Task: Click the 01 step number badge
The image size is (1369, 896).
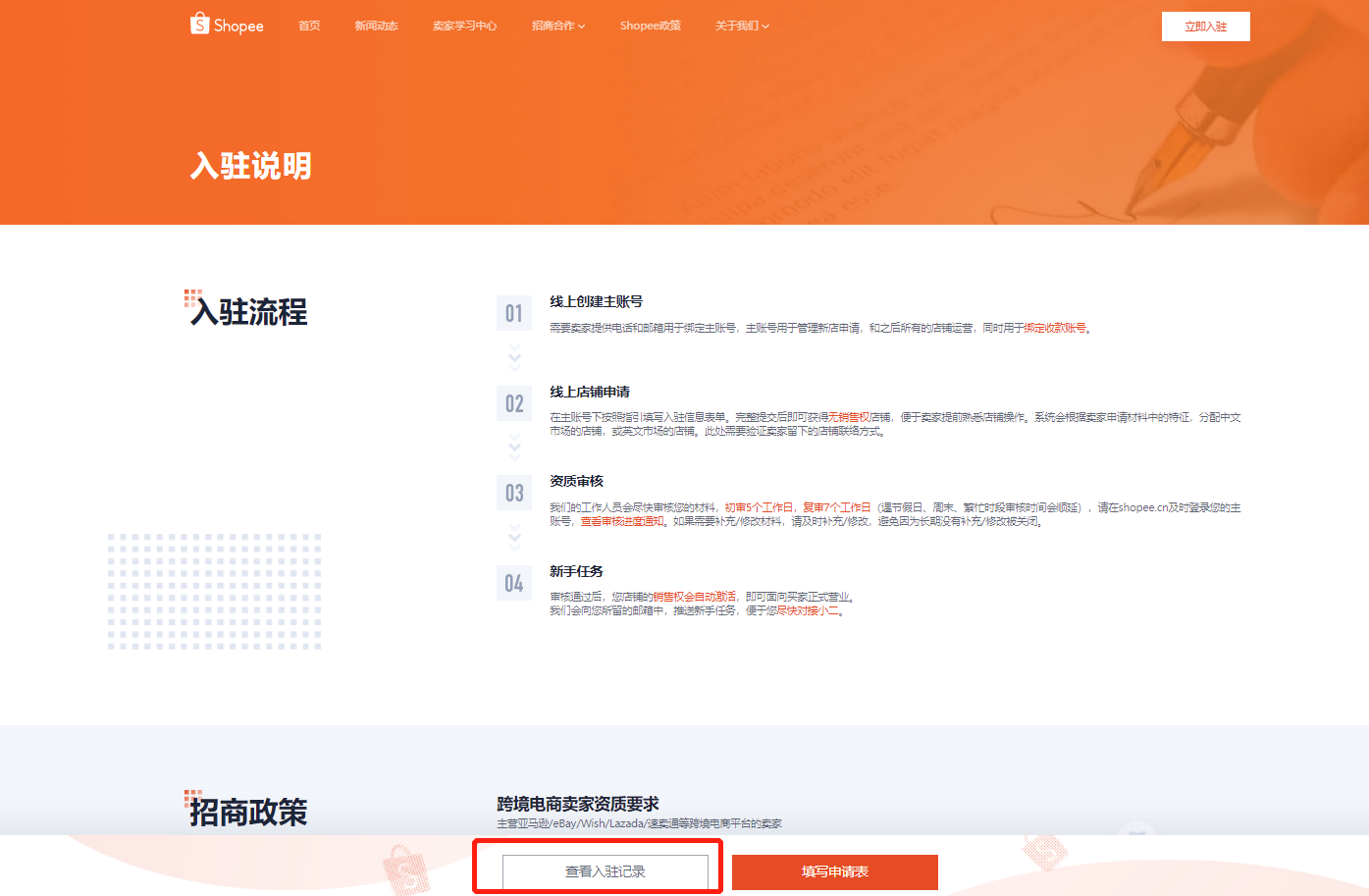Action: tap(514, 314)
